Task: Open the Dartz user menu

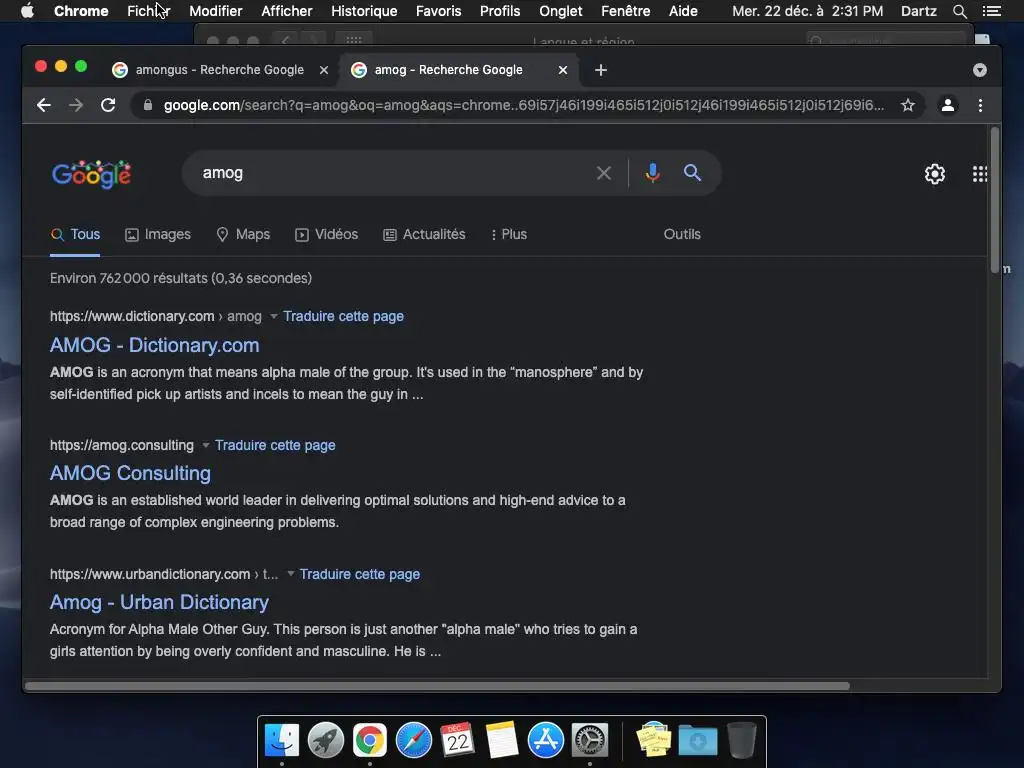Action: click(x=918, y=11)
